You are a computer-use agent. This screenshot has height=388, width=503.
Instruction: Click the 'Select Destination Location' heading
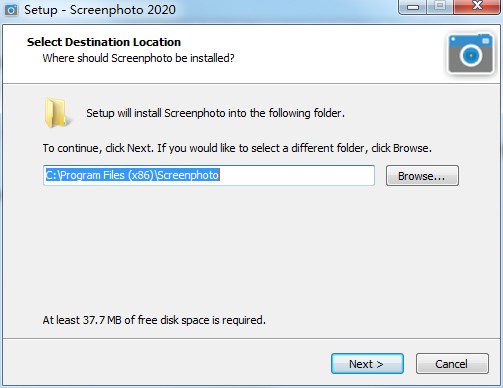(104, 42)
